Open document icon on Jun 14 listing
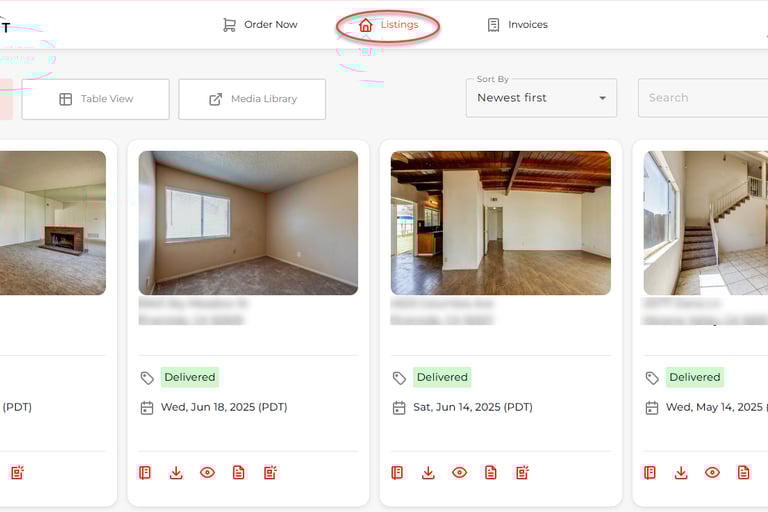This screenshot has width=768, height=512. point(491,472)
